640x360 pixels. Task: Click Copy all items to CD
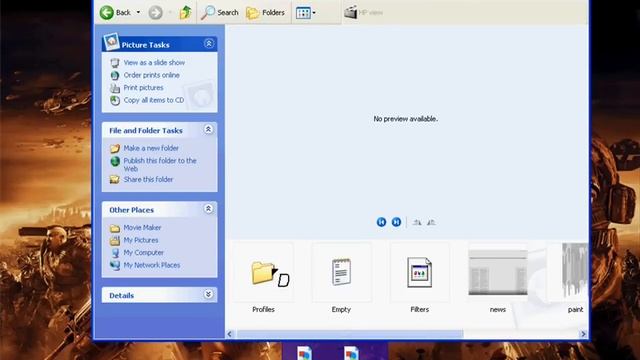pyautogui.click(x=154, y=100)
